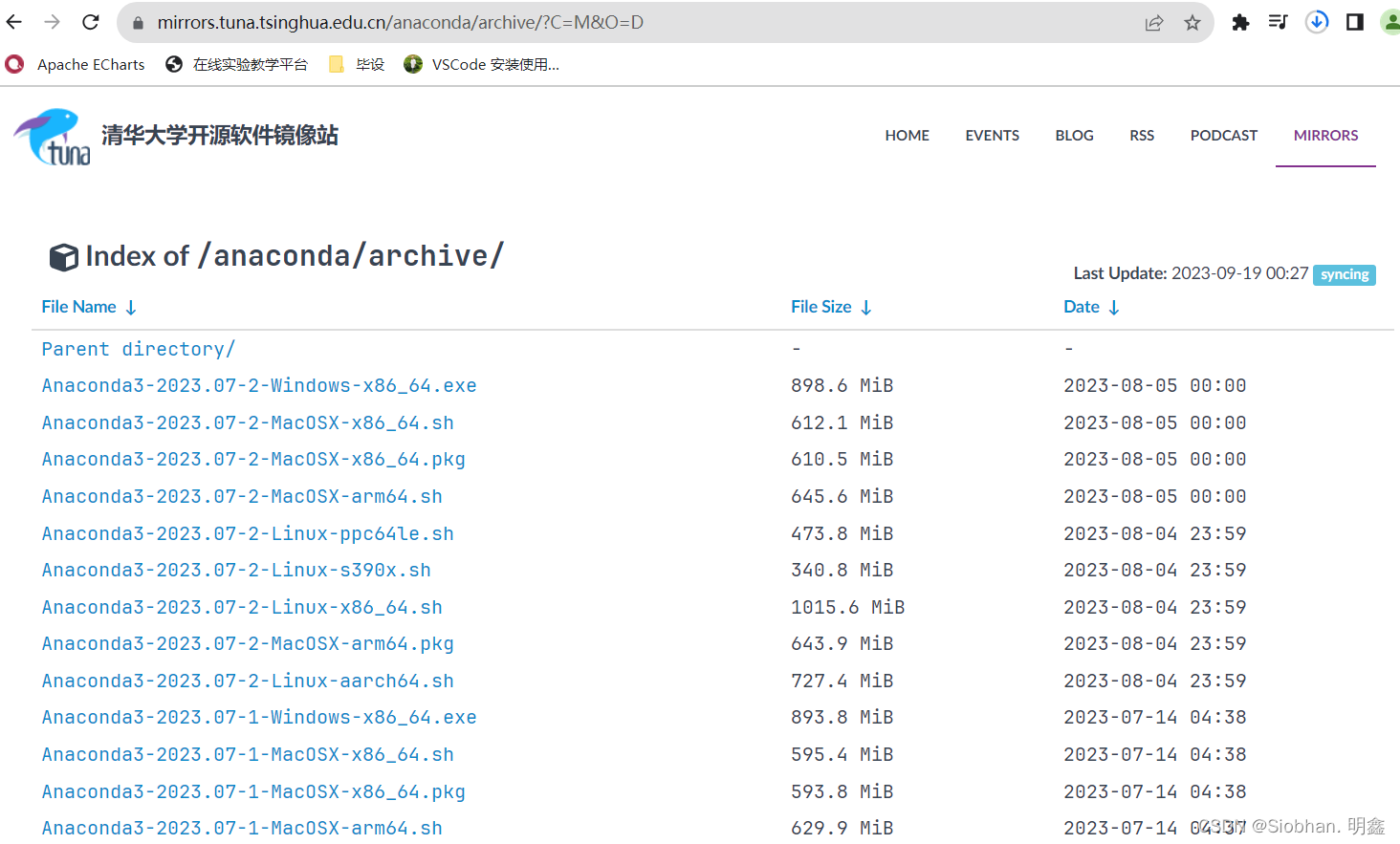The height and width of the screenshot is (844, 1400).
Task: Download Anaconda3-2023.07-2-Linux-x86_64.sh
Action: 242,608
